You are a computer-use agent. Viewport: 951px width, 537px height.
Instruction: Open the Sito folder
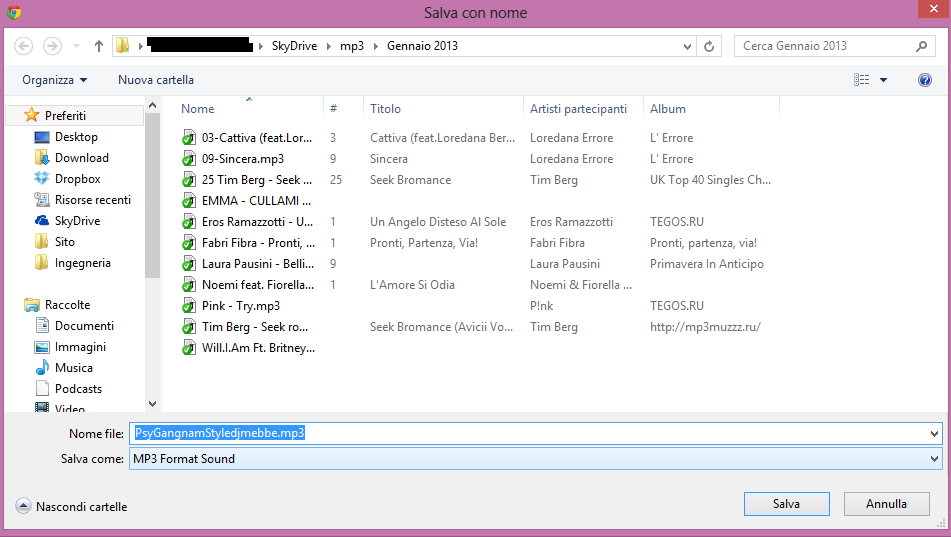64,241
